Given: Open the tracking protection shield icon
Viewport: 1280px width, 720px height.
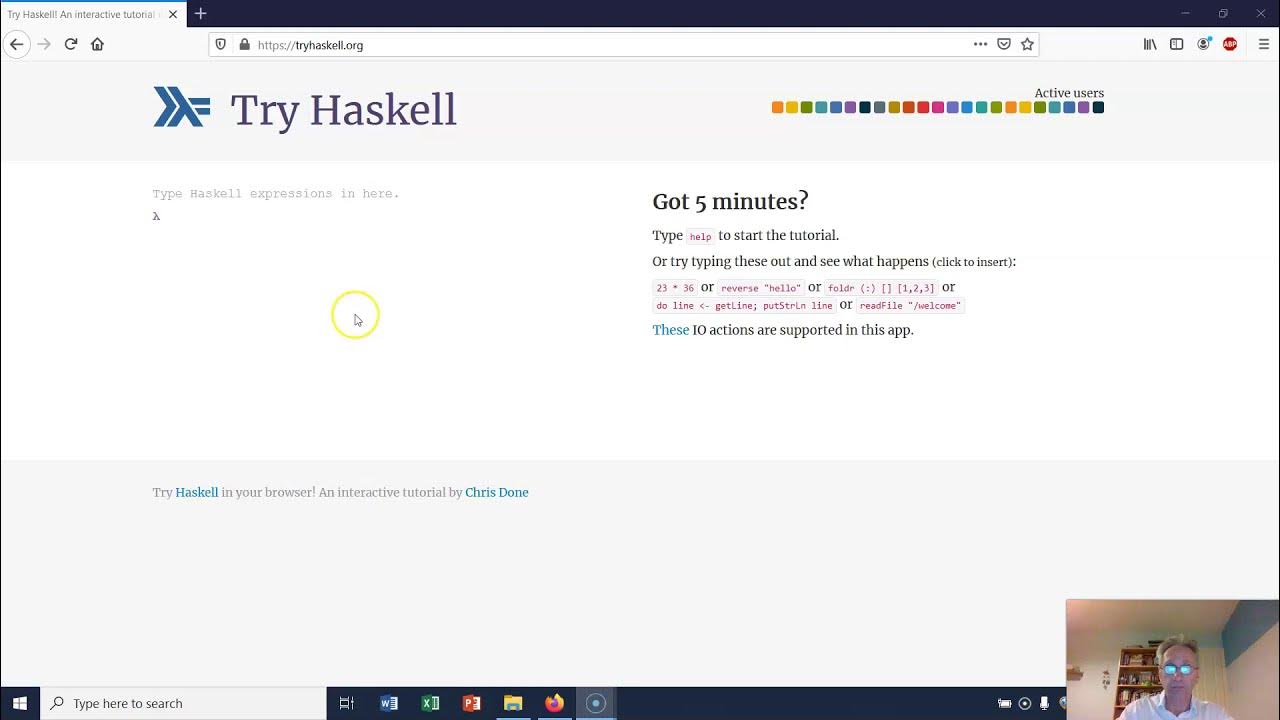Looking at the screenshot, I should (x=221, y=45).
